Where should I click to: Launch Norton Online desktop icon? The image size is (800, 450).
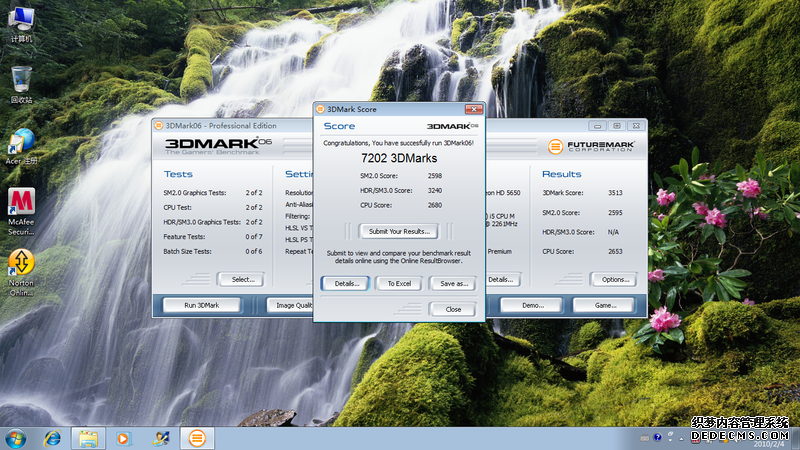point(21,272)
